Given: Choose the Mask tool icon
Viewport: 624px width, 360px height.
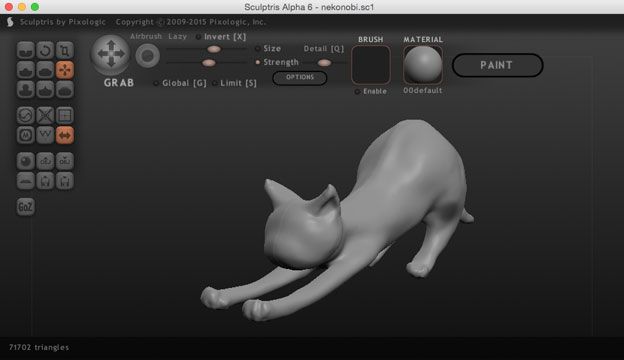Looking at the screenshot, I should pos(26,135).
